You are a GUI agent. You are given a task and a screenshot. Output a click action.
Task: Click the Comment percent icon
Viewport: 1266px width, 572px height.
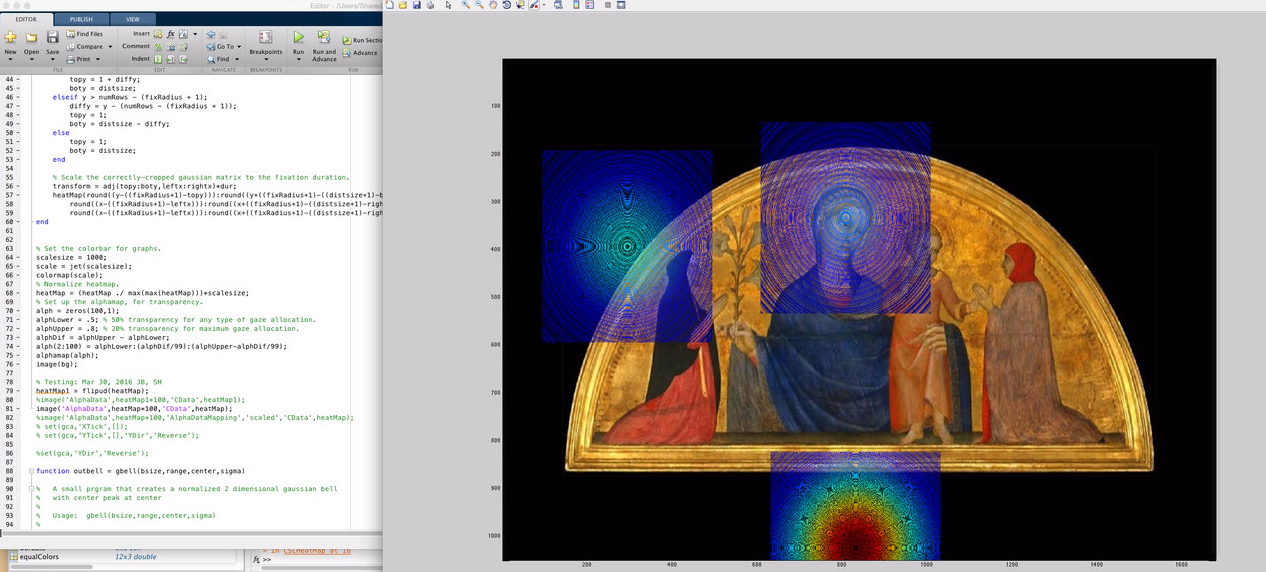coord(158,46)
